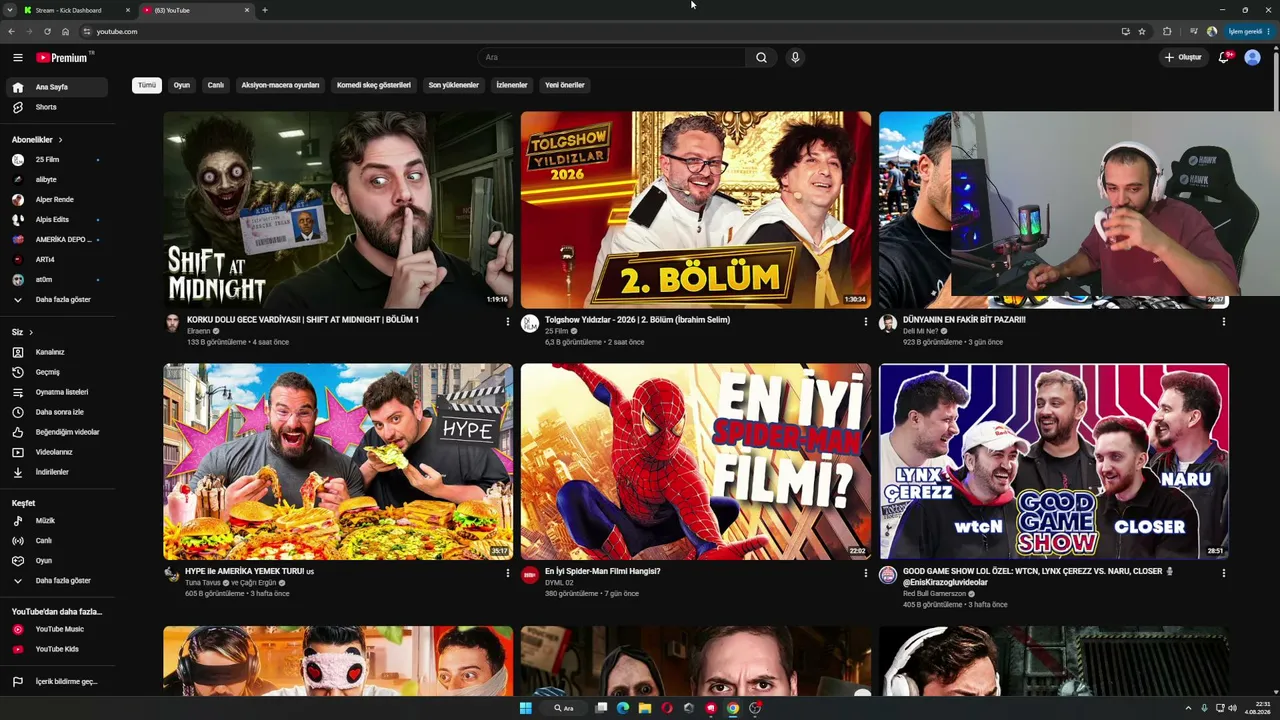Viewport: 1280px width, 720px height.
Task: Open Shorts from the sidebar
Action: point(59,107)
